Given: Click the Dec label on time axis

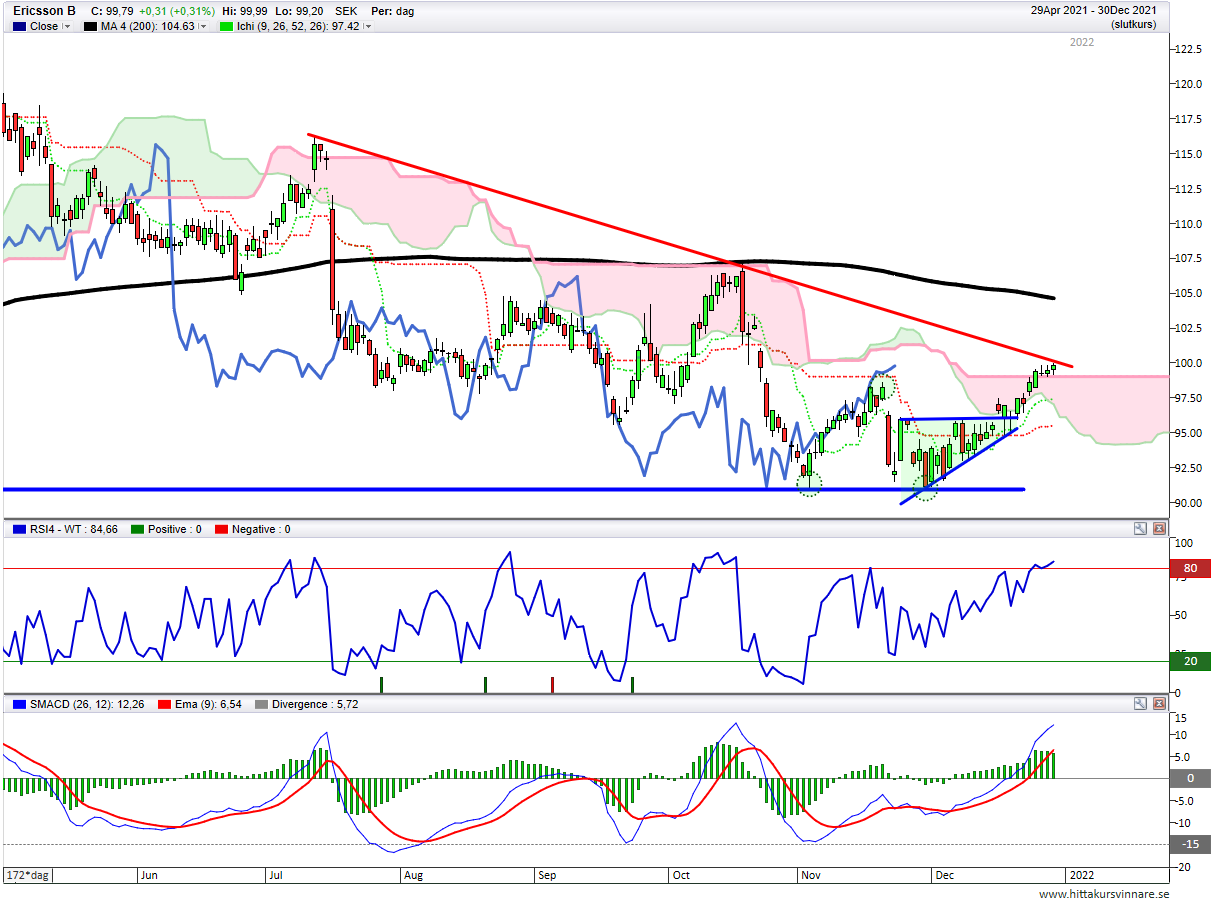Looking at the screenshot, I should (x=944, y=875).
